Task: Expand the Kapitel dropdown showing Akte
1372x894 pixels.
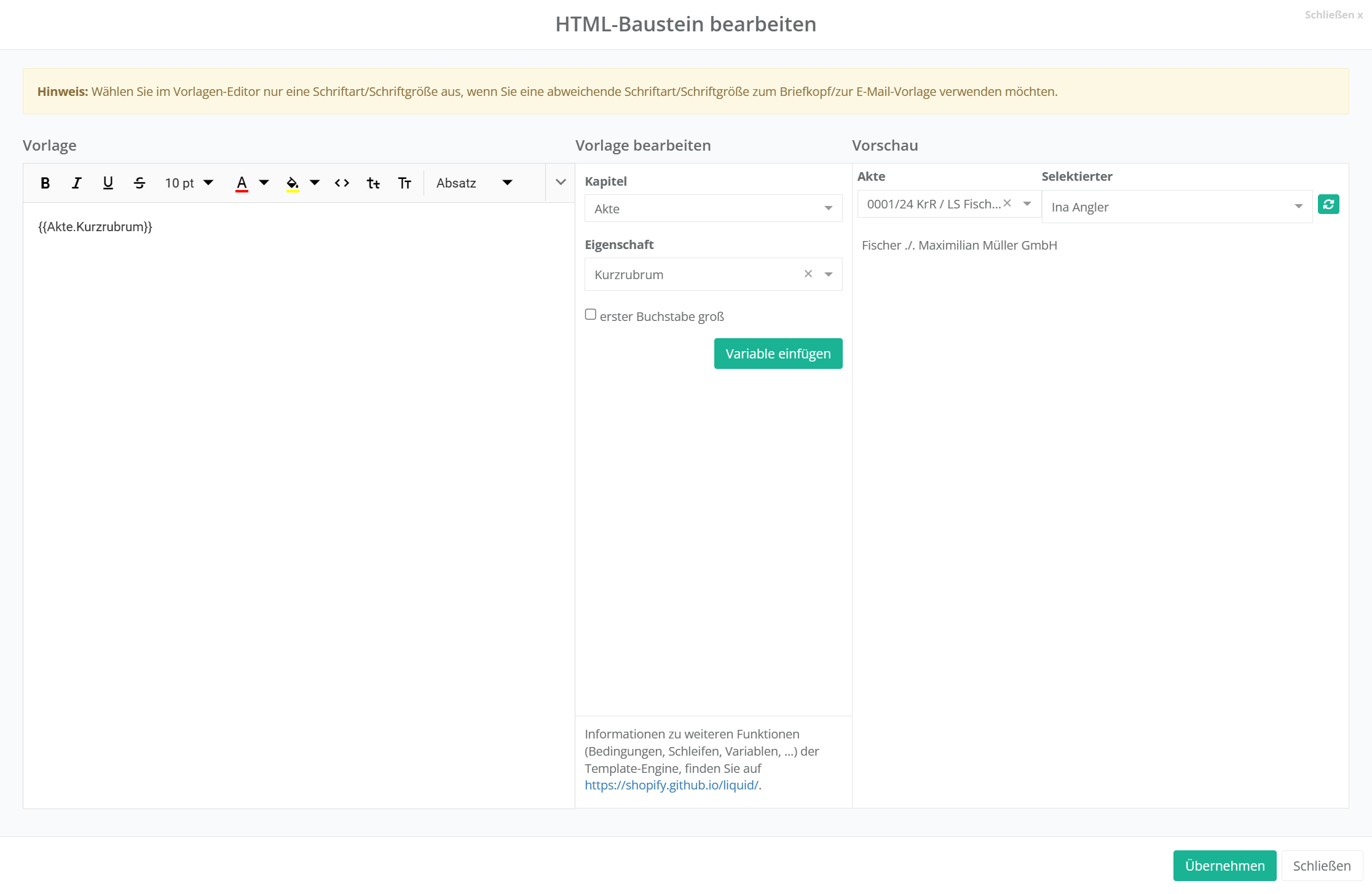Action: point(713,208)
